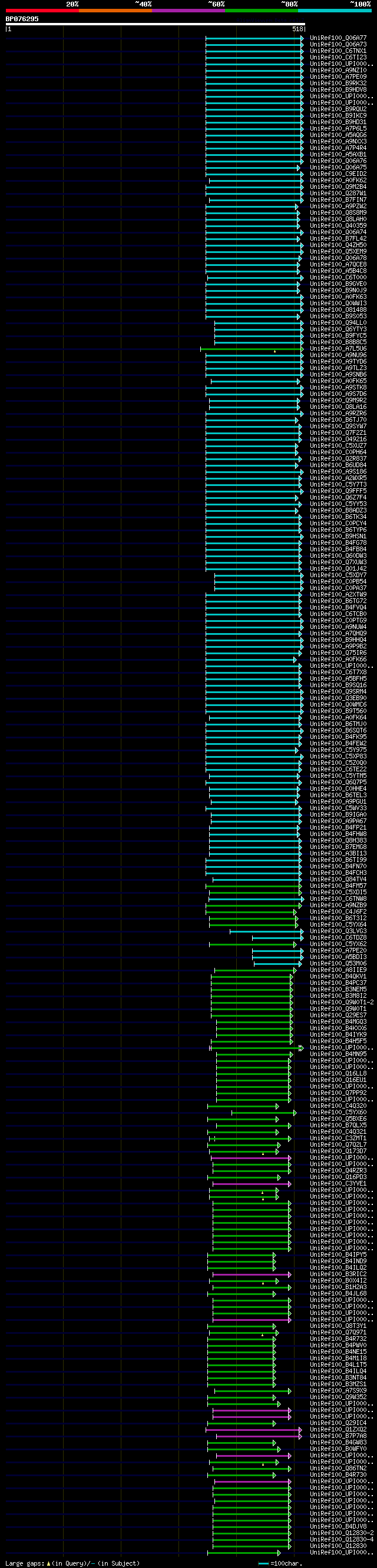The width and height of the screenshot is (377, 1568).
Task: Select hit label UniRef100_B4H5F5
Action: pyautogui.click(x=338, y=1041)
